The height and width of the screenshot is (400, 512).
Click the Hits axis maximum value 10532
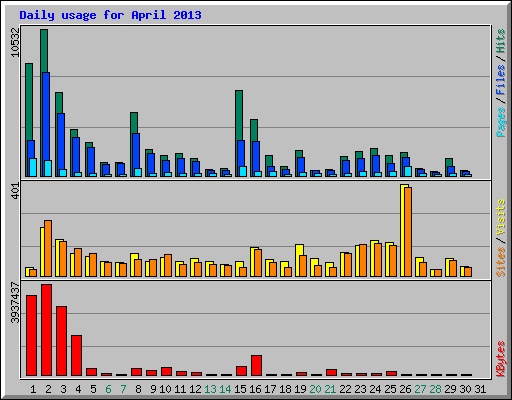(x=15, y=42)
